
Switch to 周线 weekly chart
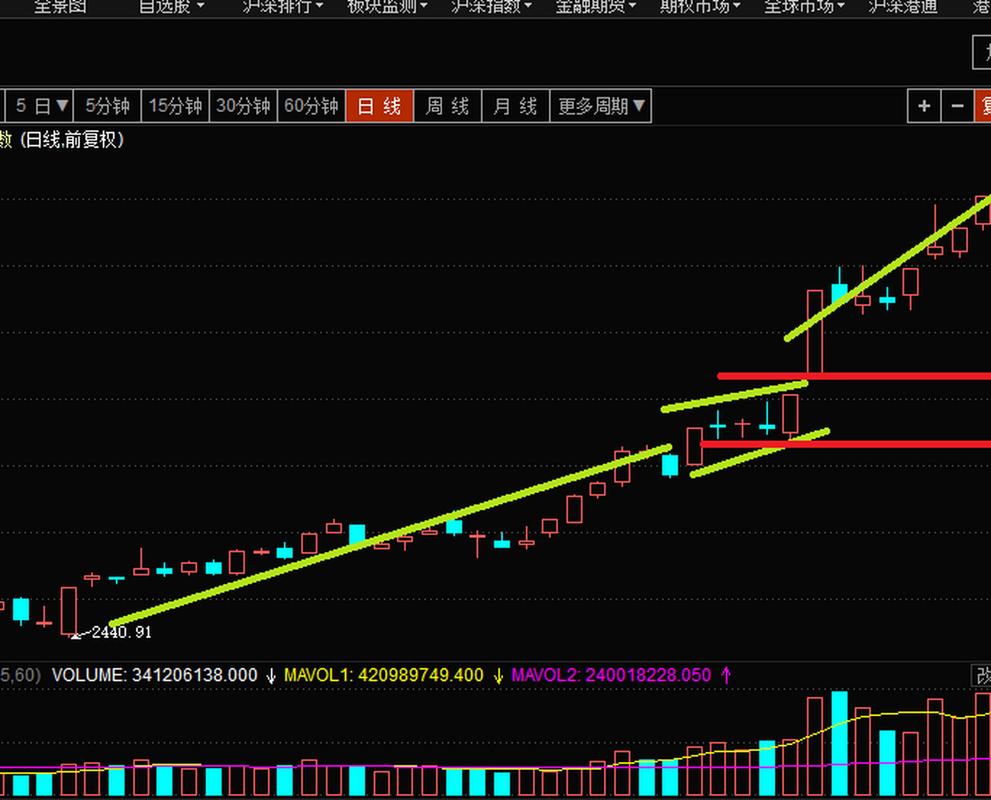coord(447,106)
